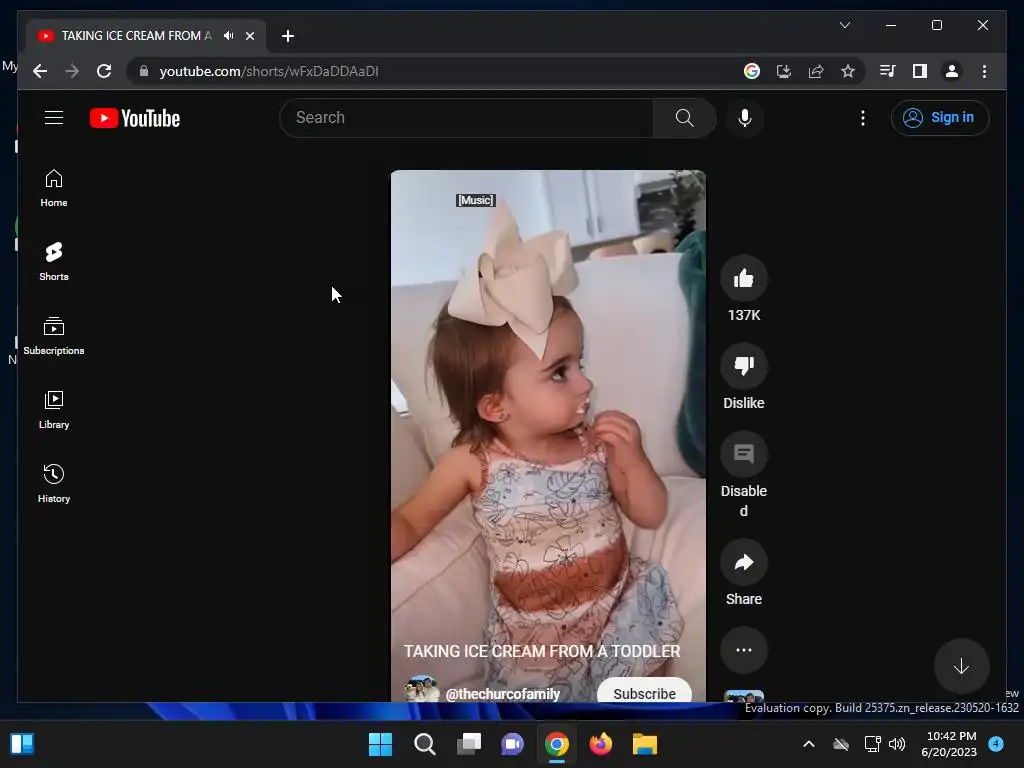This screenshot has height=768, width=1024.
Task: Open the @thechurcofamily channel link
Action: [502, 694]
